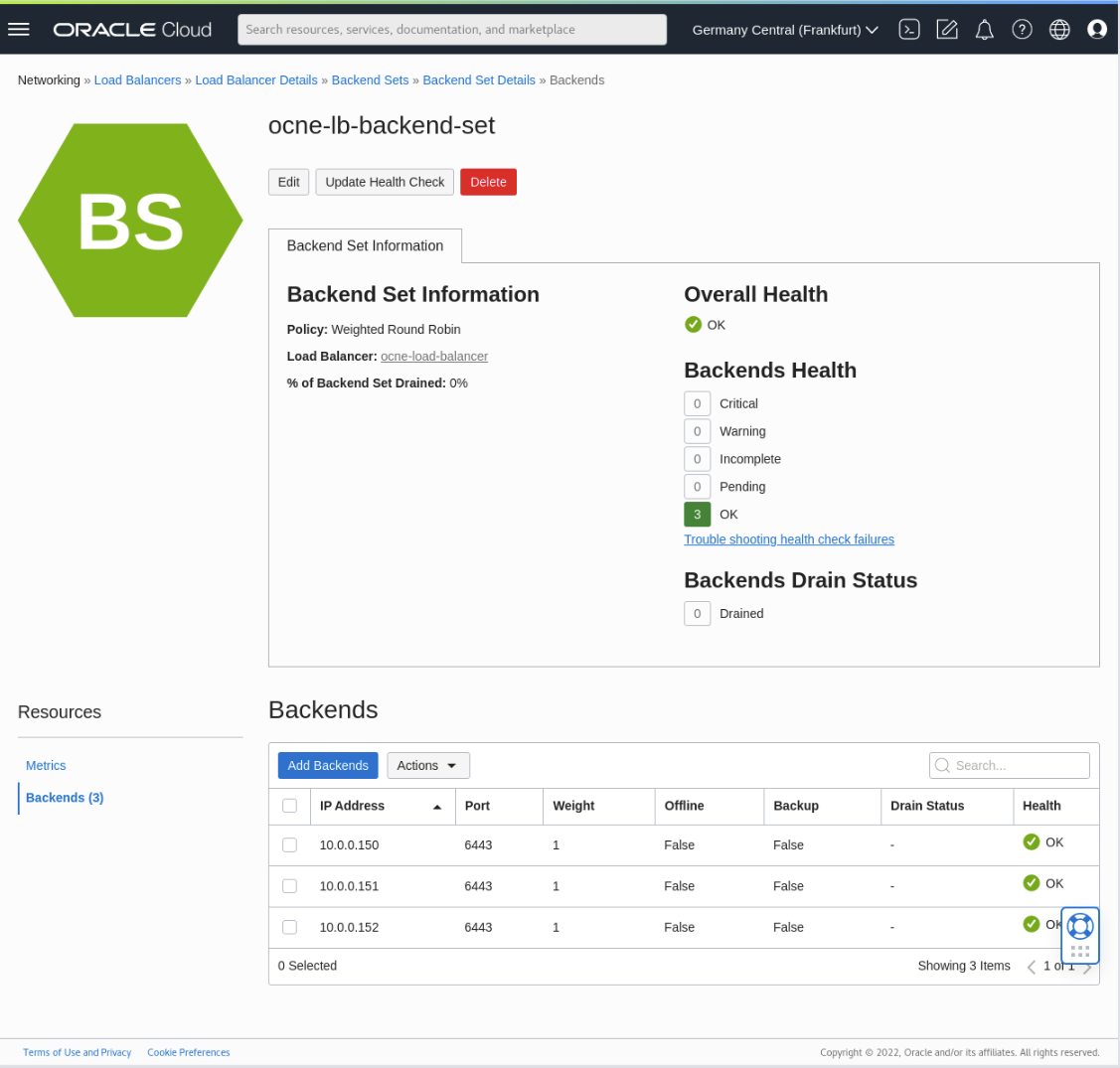This screenshot has width=1120, height=1068.
Task: Open the ocne-load-balancer link
Action: 434,356
